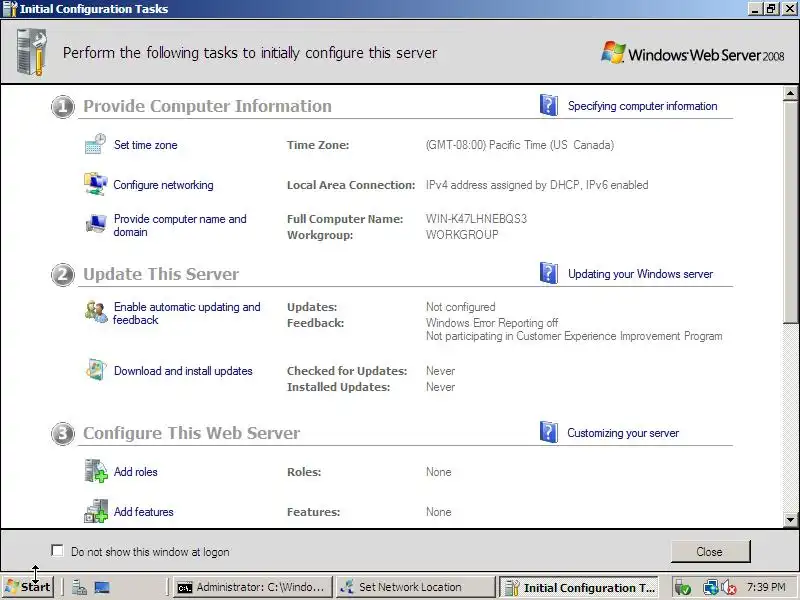
Task: Click the scrollbar up arrow
Action: coord(790,93)
